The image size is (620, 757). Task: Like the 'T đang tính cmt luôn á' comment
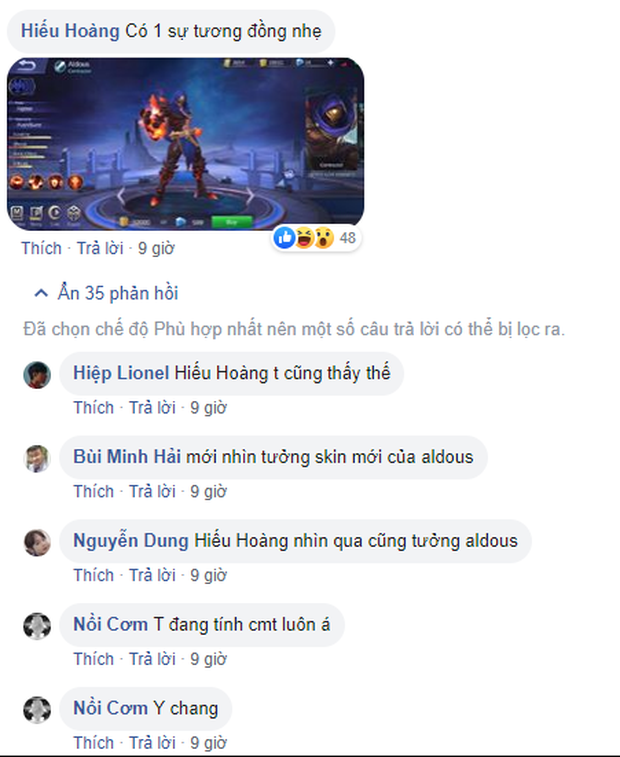click(x=94, y=659)
